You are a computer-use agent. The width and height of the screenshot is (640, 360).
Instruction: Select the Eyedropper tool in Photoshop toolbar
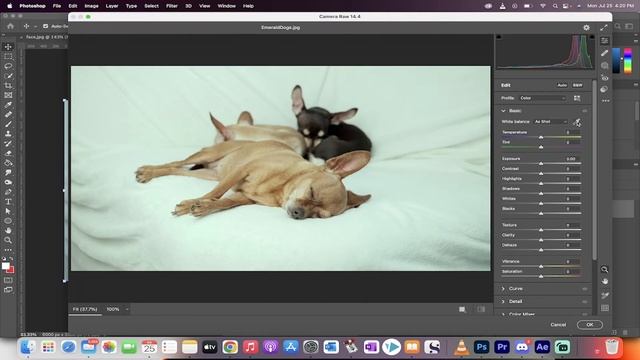[x=8, y=105]
